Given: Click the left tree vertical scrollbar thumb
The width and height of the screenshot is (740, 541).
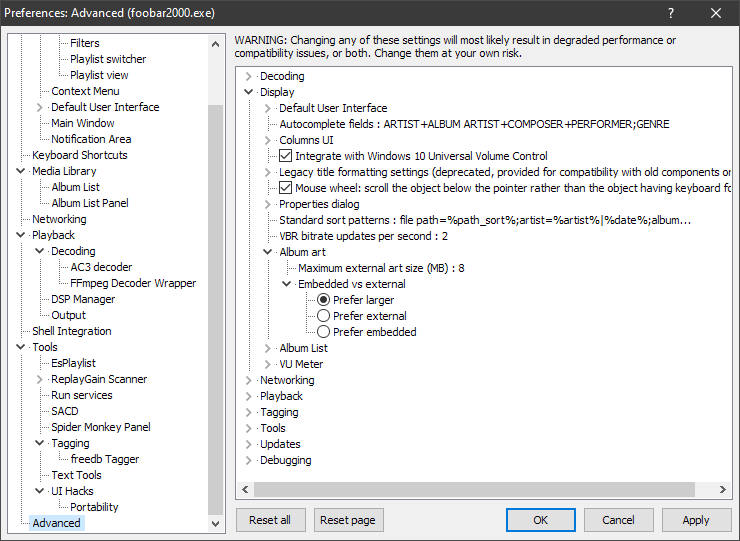Looking at the screenshot, I should (x=215, y=310).
